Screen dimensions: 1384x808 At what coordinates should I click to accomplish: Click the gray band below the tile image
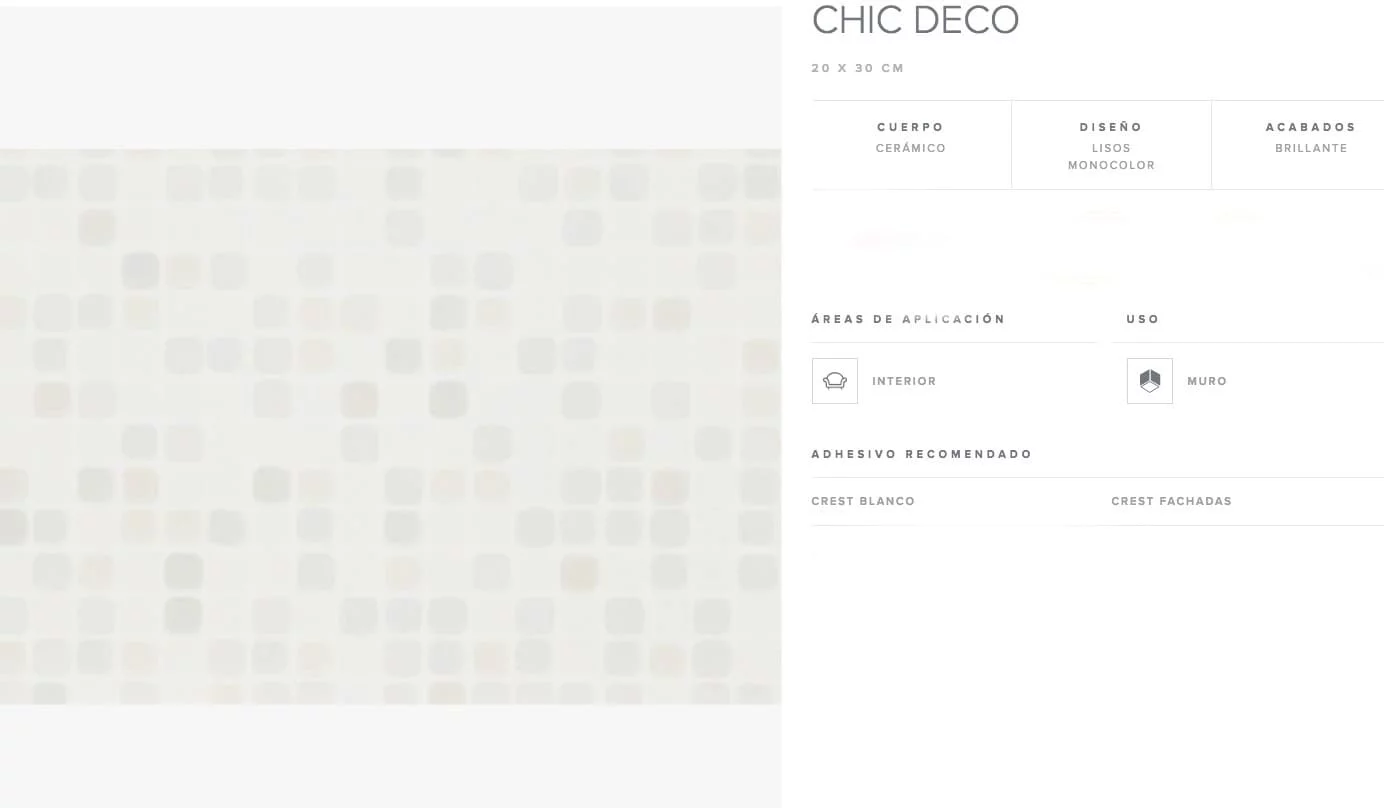[x=390, y=756]
